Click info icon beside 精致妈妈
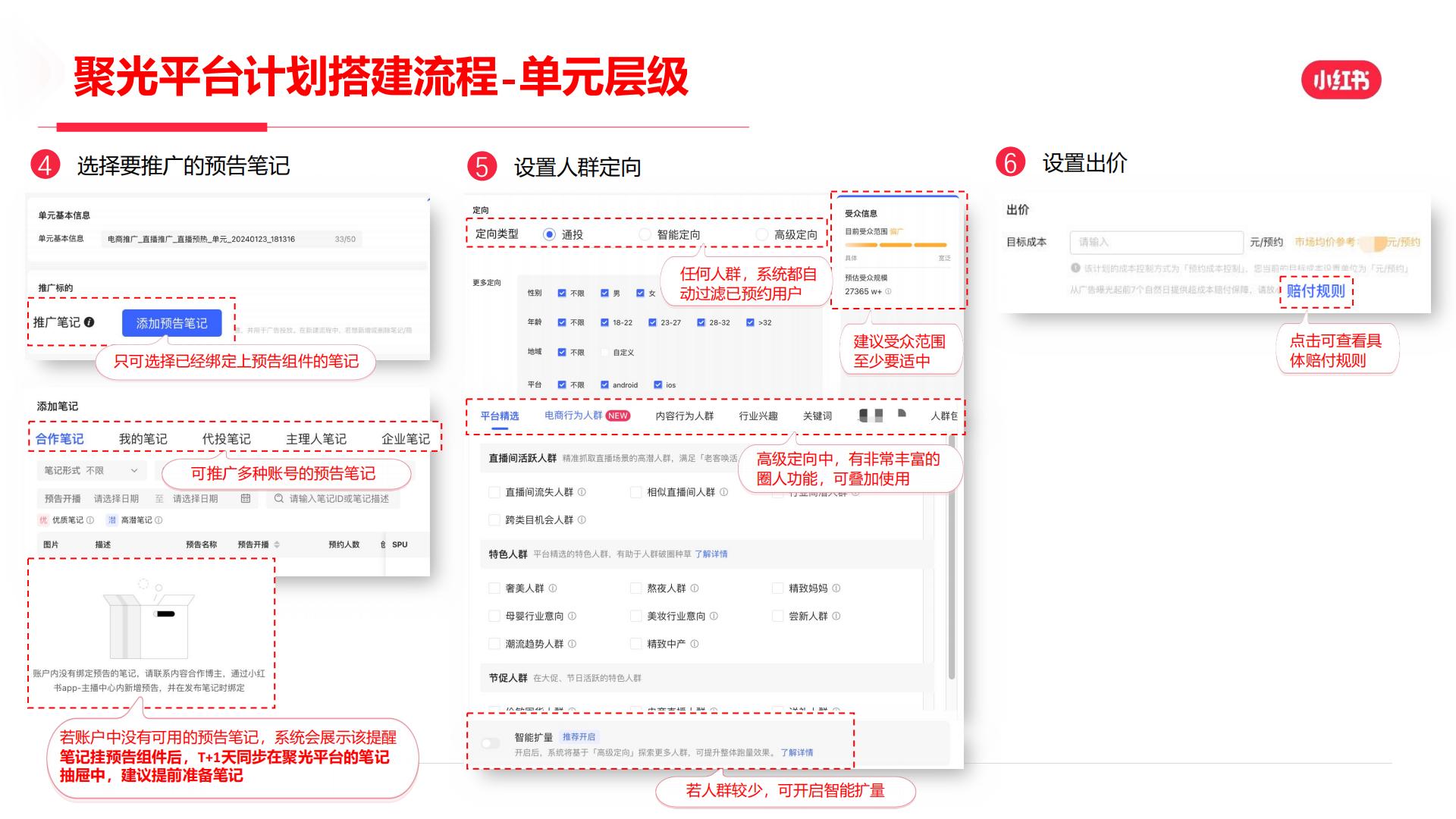Screen dimensions: 1456x819 836,588
